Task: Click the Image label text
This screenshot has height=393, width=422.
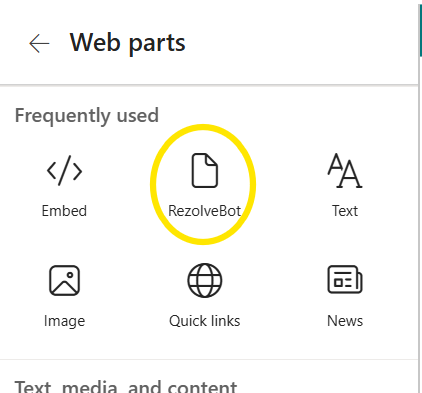Action: 64,321
